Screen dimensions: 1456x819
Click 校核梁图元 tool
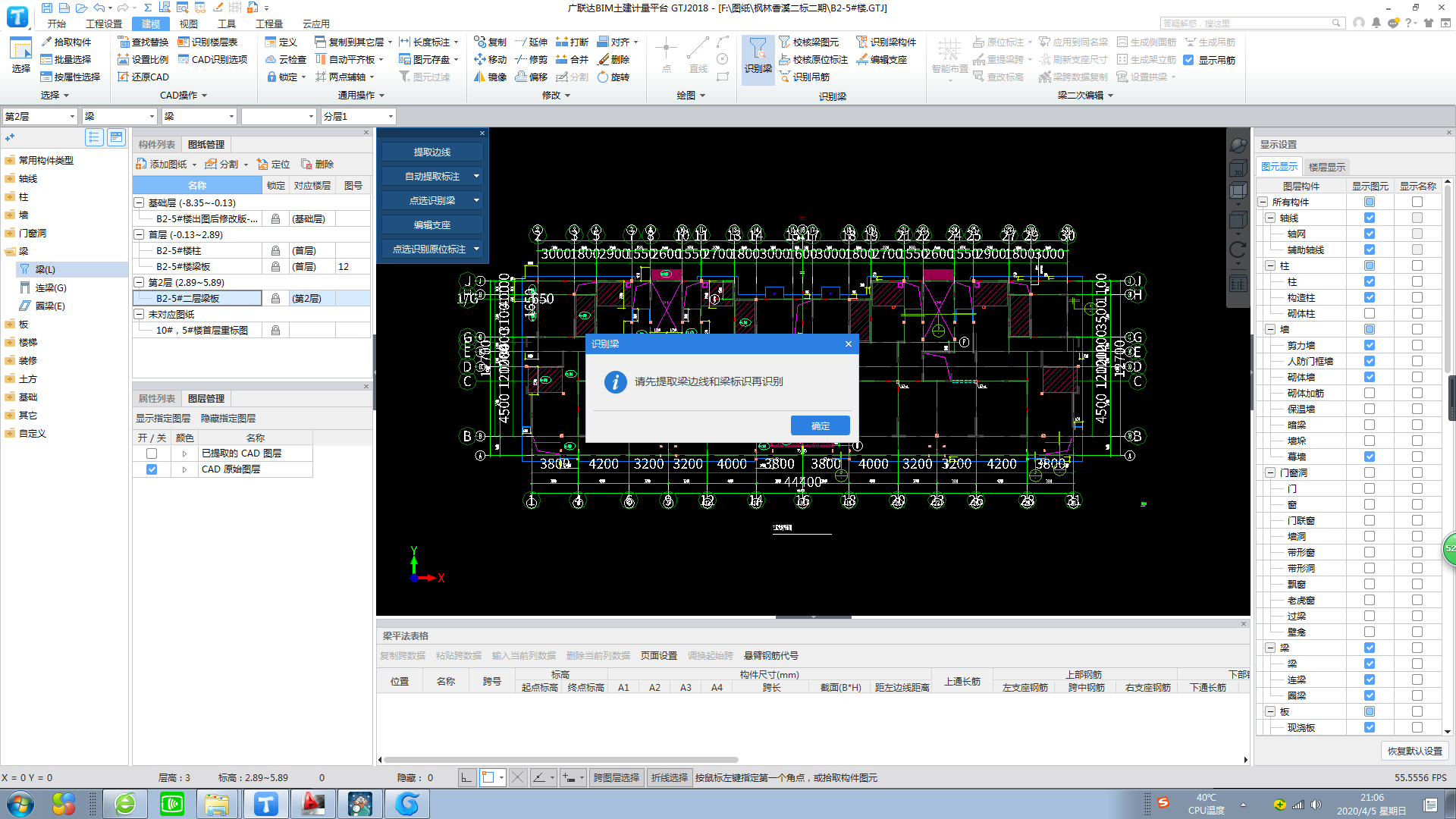808,42
